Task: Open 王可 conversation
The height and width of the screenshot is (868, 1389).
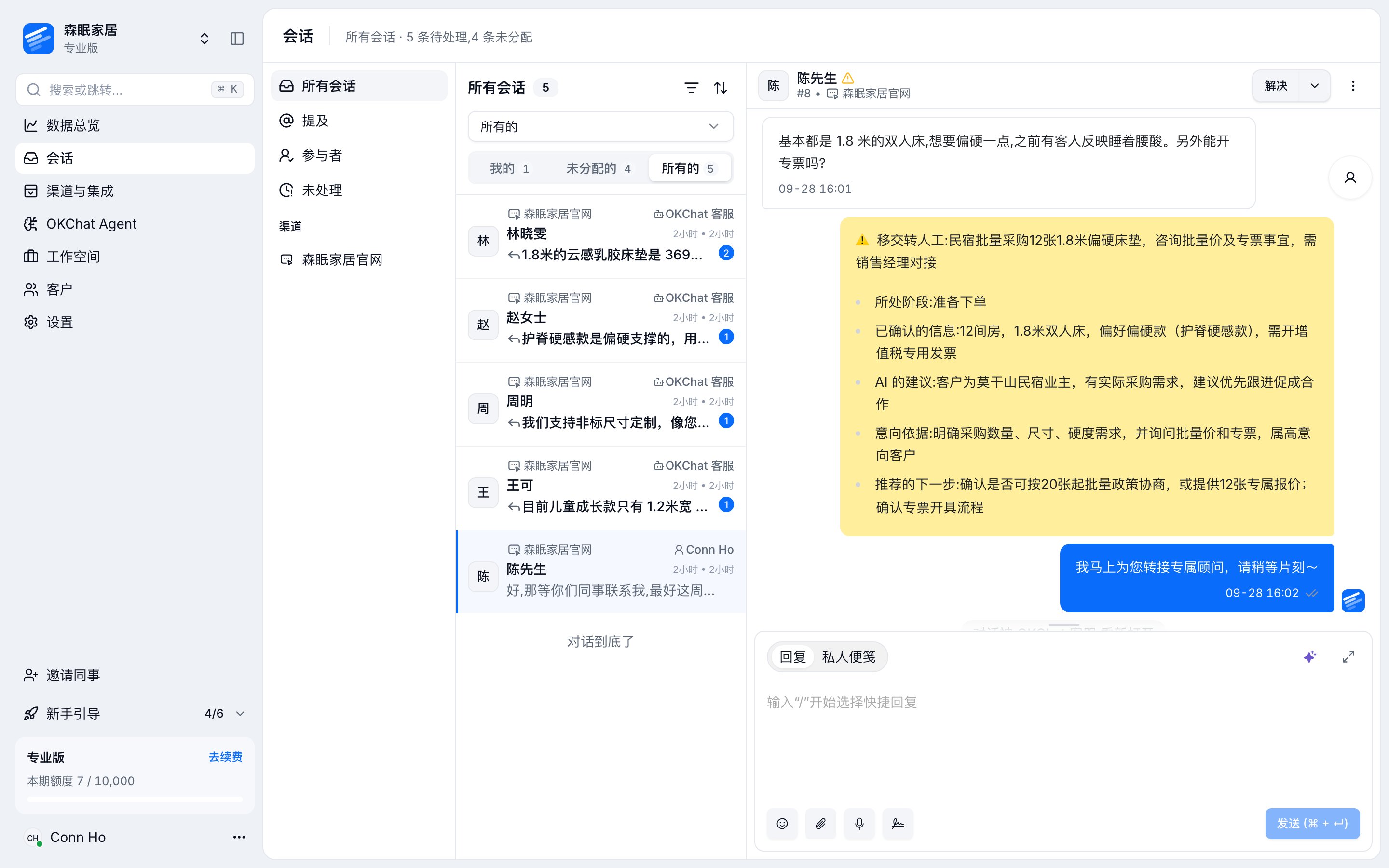Action: coord(600,488)
